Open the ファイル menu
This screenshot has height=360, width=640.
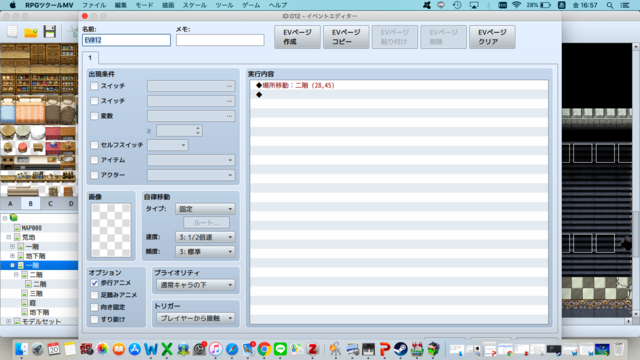click(x=94, y=5)
